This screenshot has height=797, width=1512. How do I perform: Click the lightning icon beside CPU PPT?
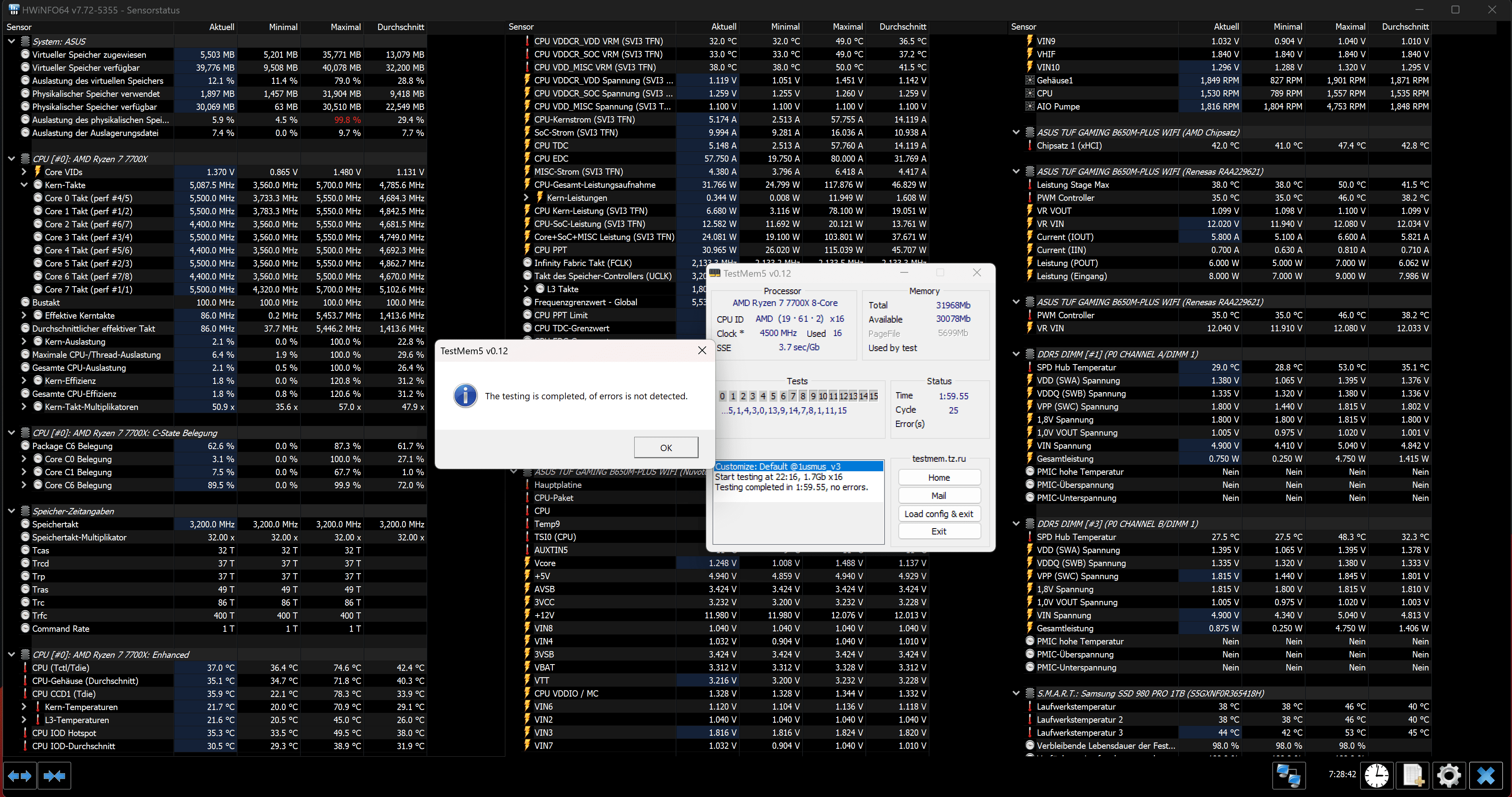(x=527, y=249)
